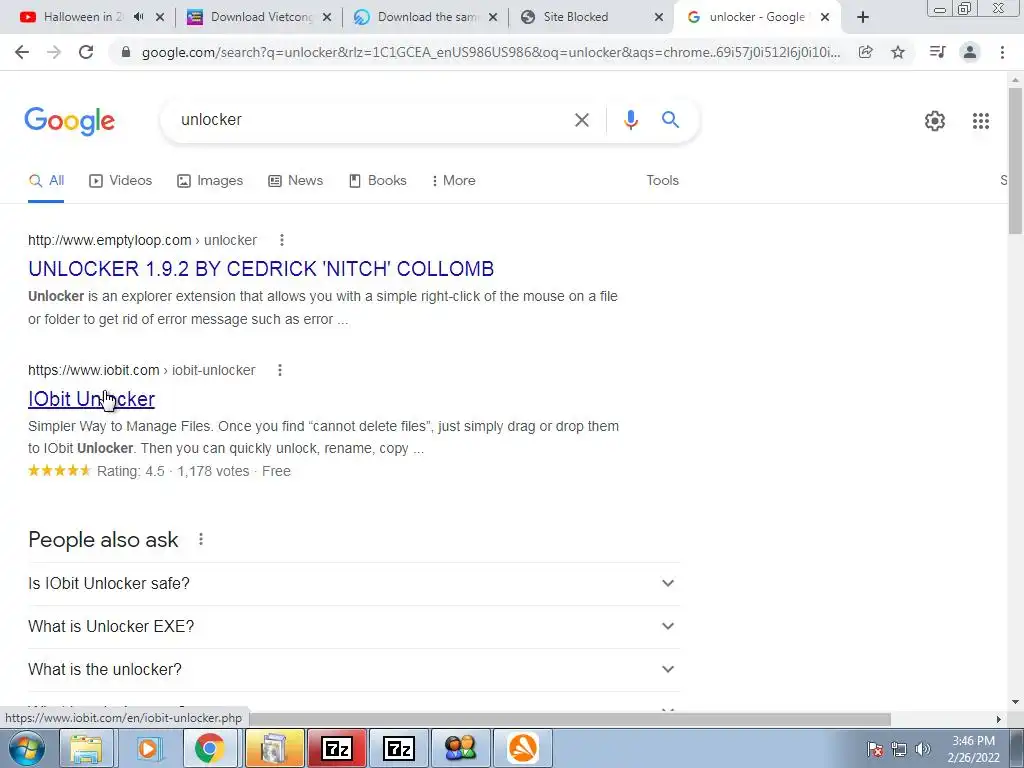The height and width of the screenshot is (768, 1024).
Task: Open the dots beside People also ask
Action: [x=200, y=539]
